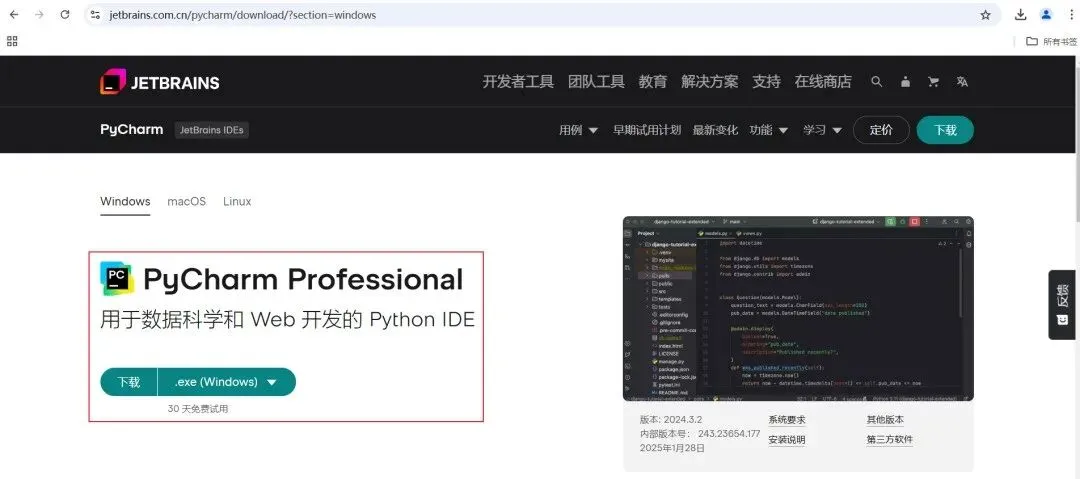Open the 早期试用计划 page
The image size is (1080, 479).
pos(647,130)
